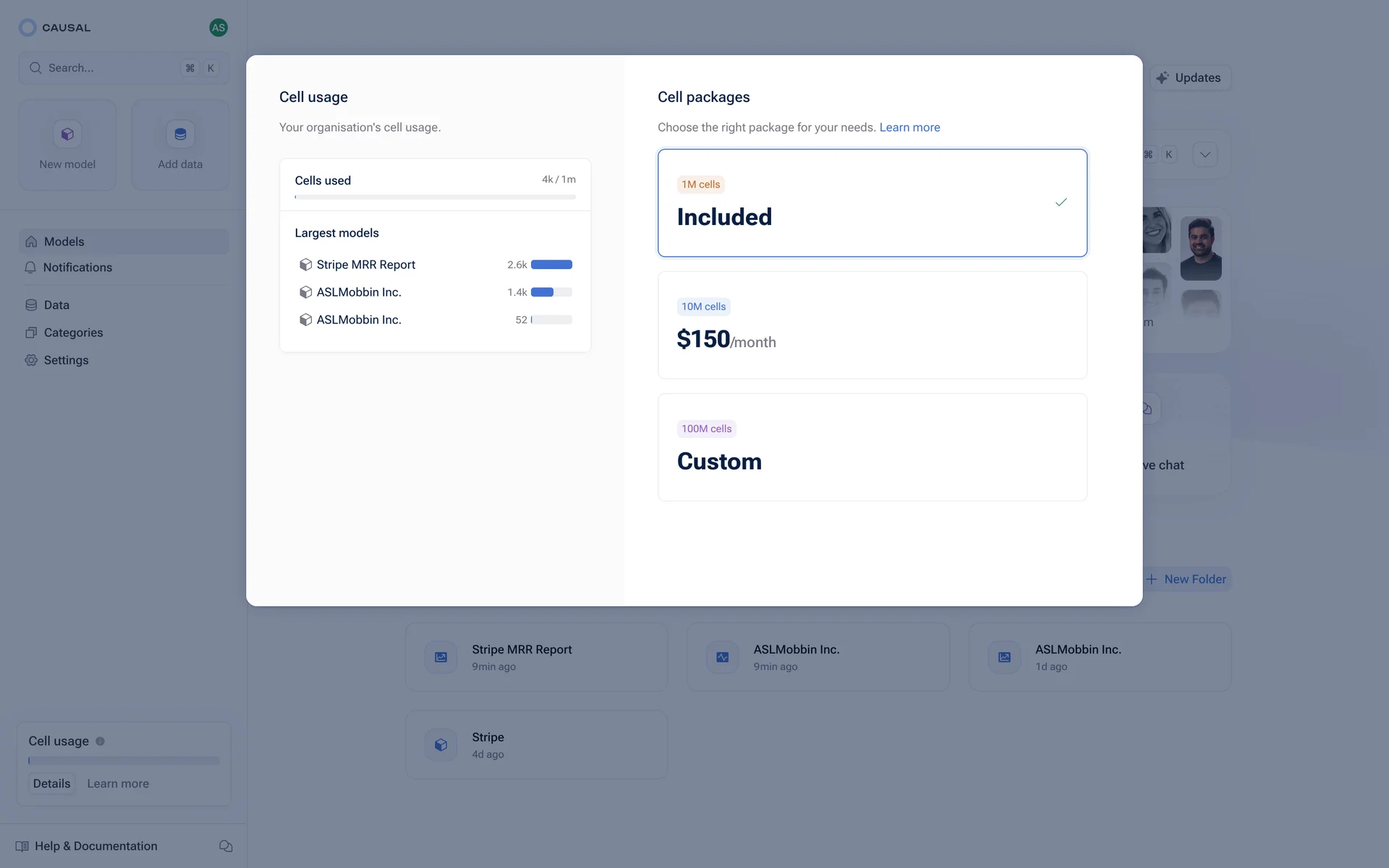Open chat icon beside Help & Documentation

[226, 846]
